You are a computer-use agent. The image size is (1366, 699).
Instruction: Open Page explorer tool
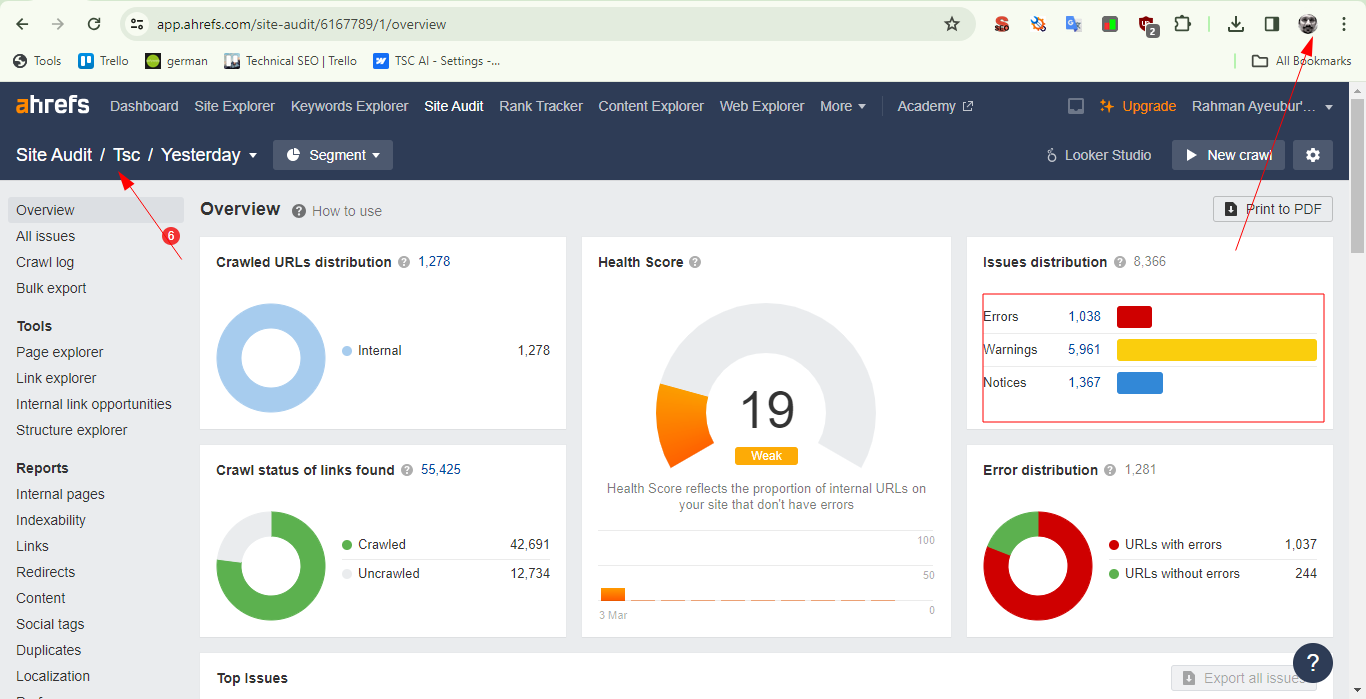[60, 352]
